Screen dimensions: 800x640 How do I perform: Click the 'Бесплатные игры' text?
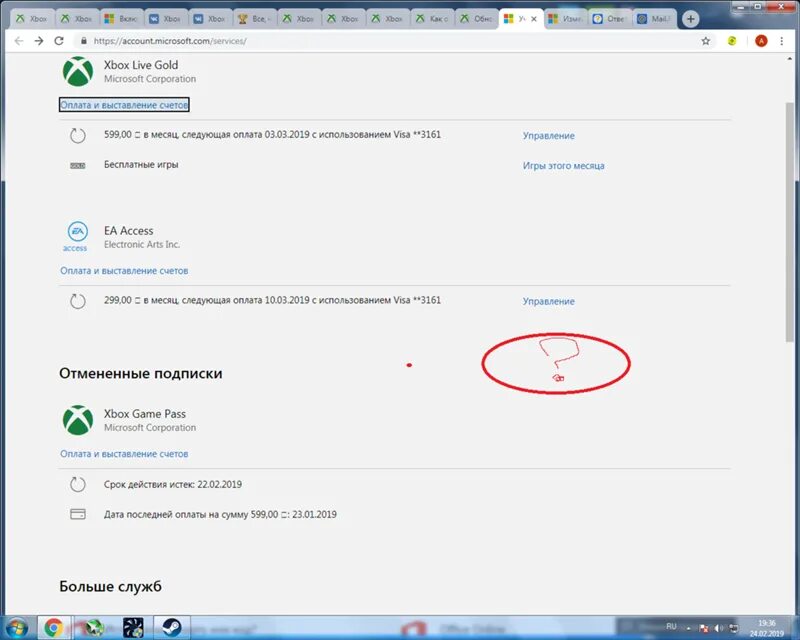click(x=141, y=165)
